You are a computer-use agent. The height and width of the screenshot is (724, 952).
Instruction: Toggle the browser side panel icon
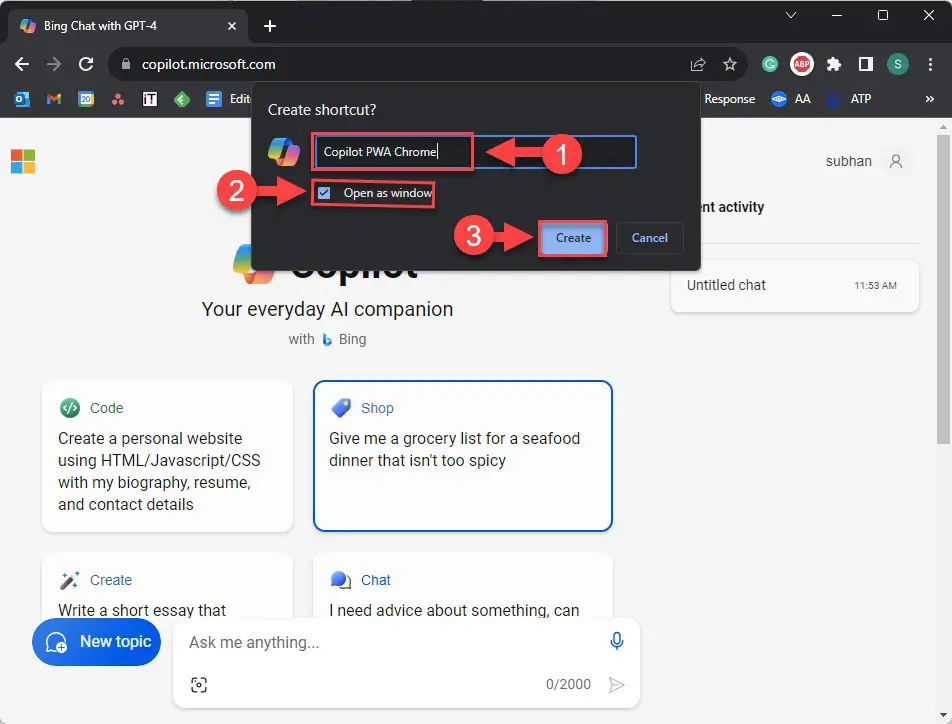point(865,64)
